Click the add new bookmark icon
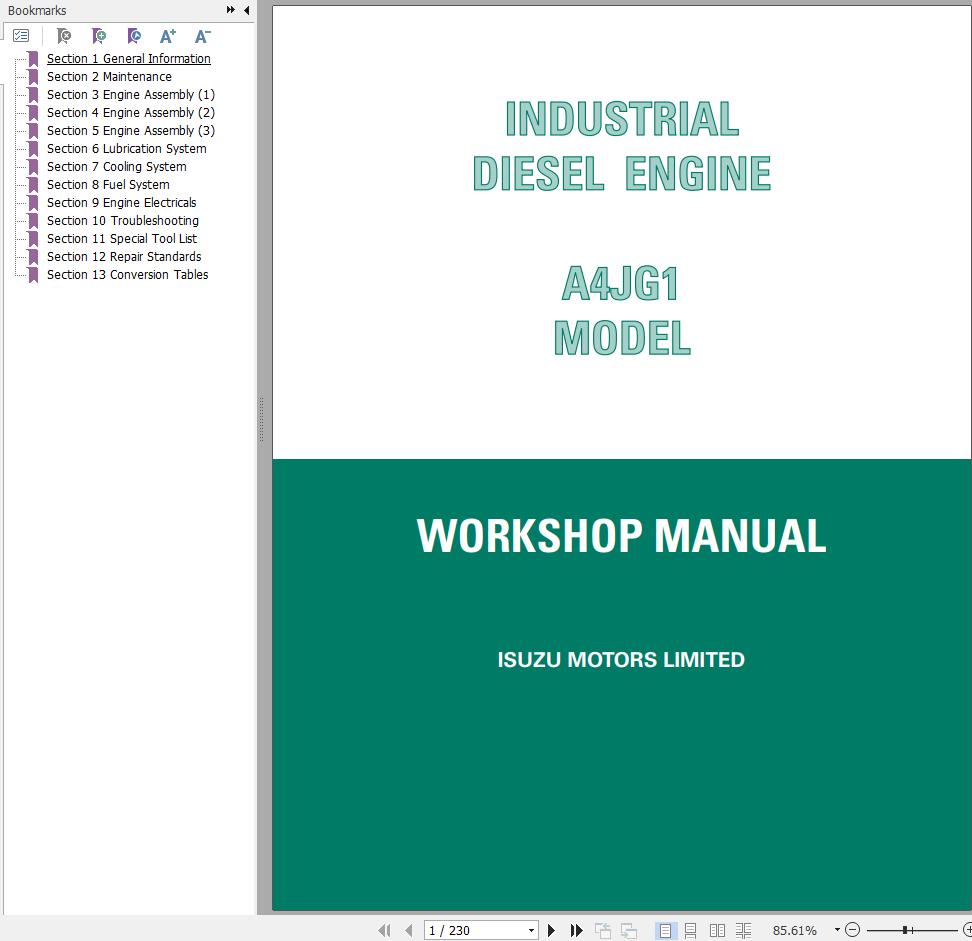The width and height of the screenshot is (972, 941). (x=99, y=36)
